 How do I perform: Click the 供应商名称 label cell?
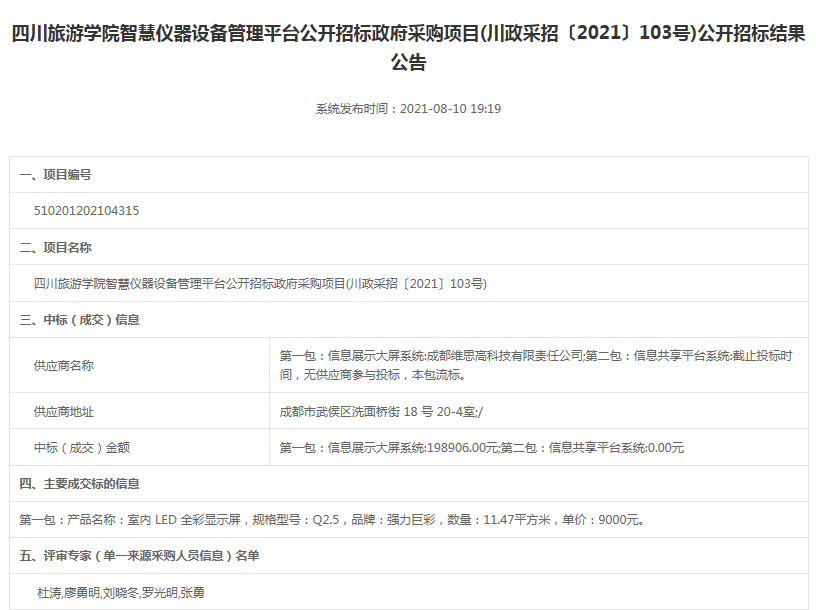pyautogui.click(x=139, y=365)
